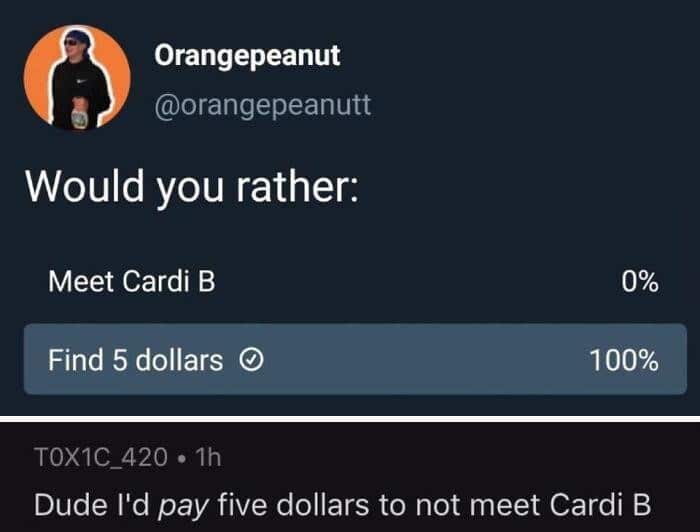Open the @orangepeanutt handle link
Viewport: 700px width, 532px height.
coord(262,105)
